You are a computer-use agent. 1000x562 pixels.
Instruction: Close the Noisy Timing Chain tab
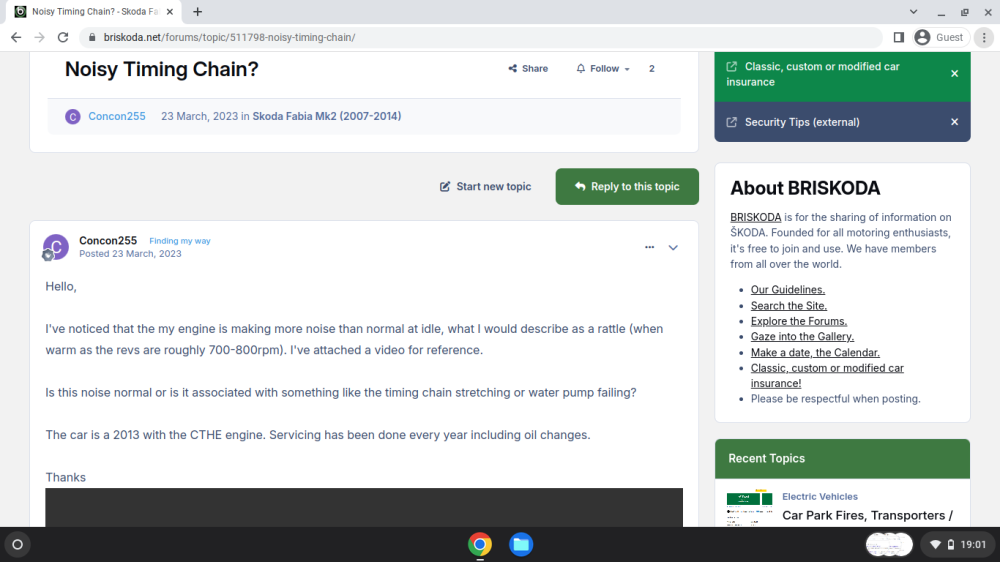click(x=170, y=11)
